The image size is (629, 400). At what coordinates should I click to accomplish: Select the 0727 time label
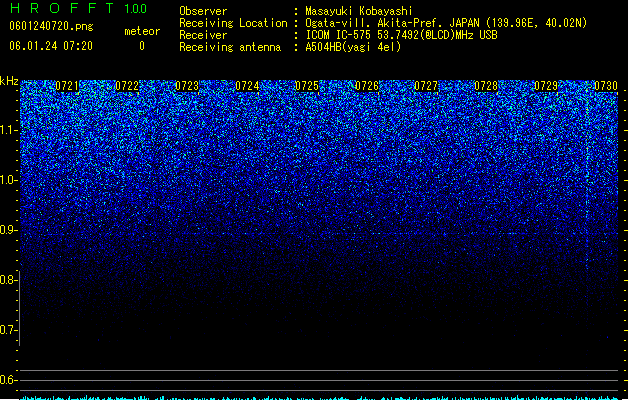426,86
